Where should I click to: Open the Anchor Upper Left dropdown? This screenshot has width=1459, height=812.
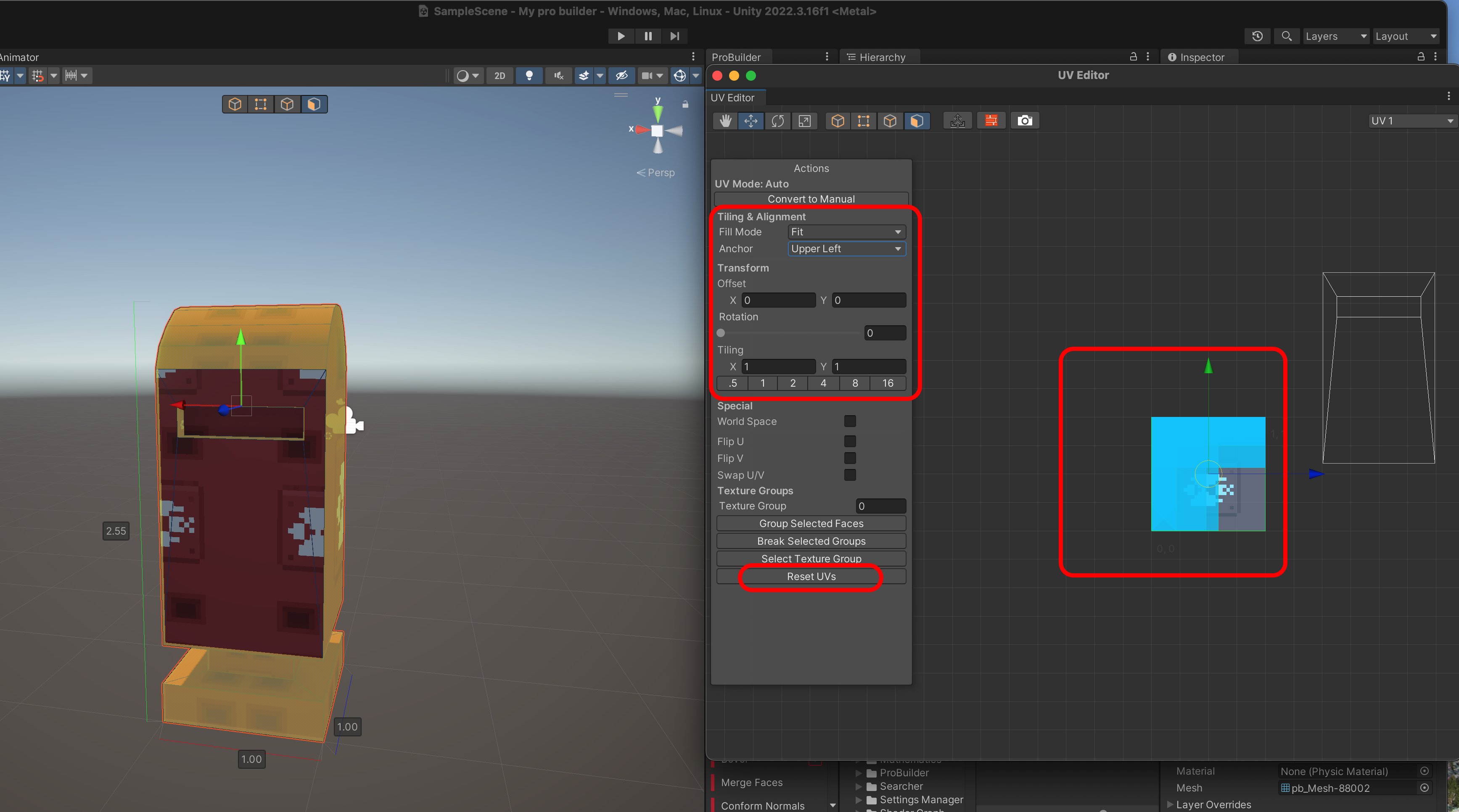[x=846, y=248]
